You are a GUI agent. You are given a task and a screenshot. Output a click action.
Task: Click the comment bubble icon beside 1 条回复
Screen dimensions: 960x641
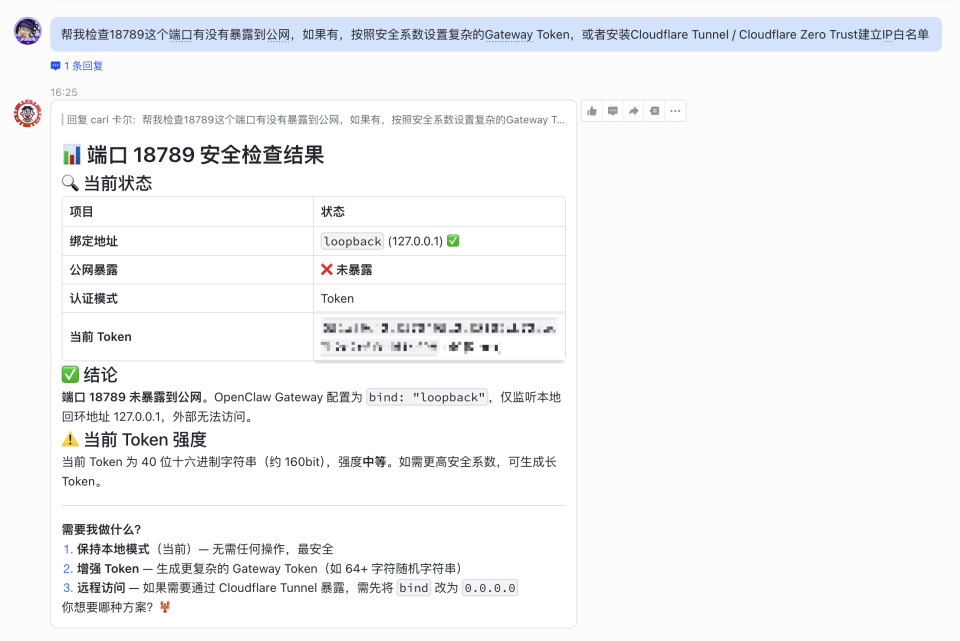pyautogui.click(x=57, y=66)
